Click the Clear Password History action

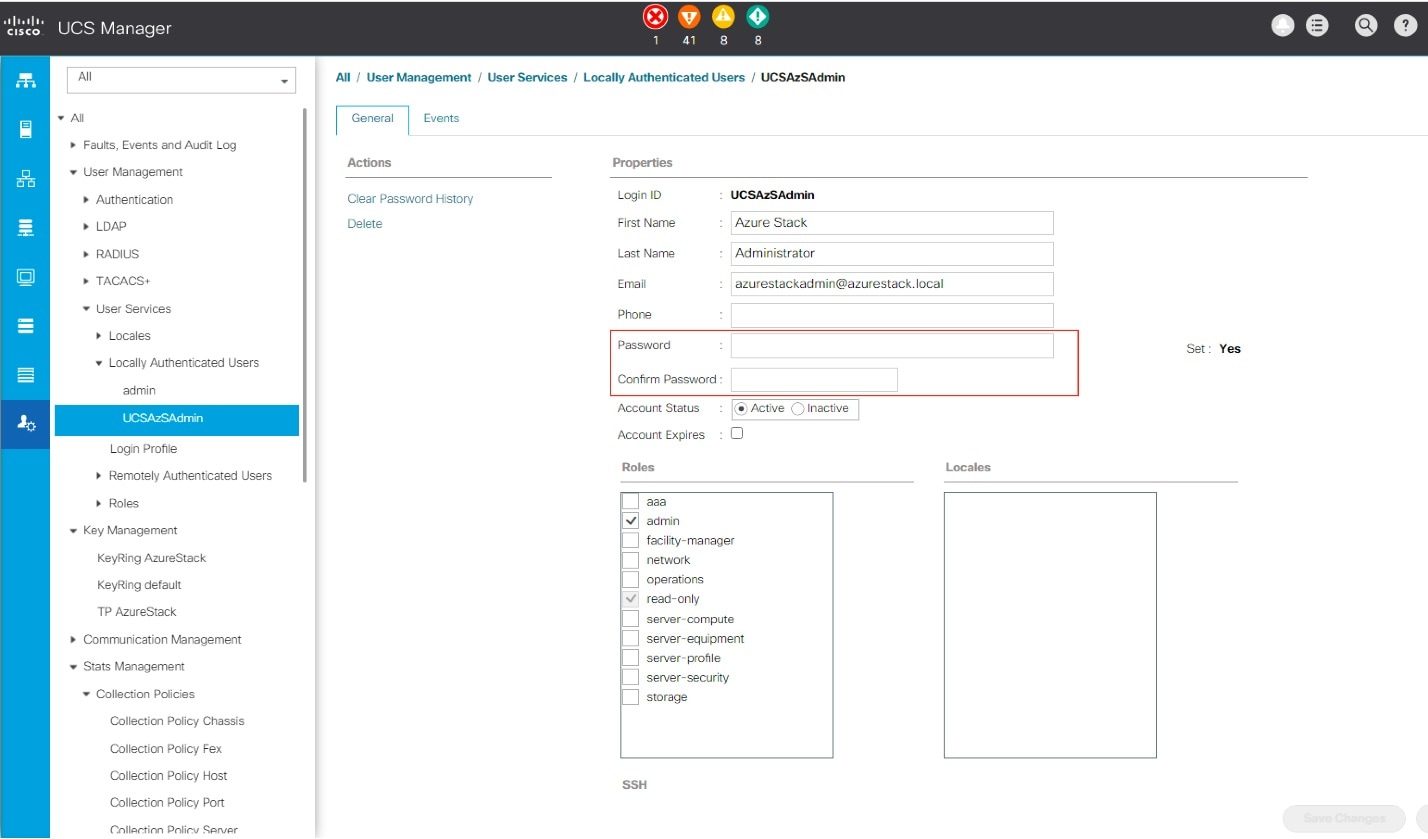point(410,199)
